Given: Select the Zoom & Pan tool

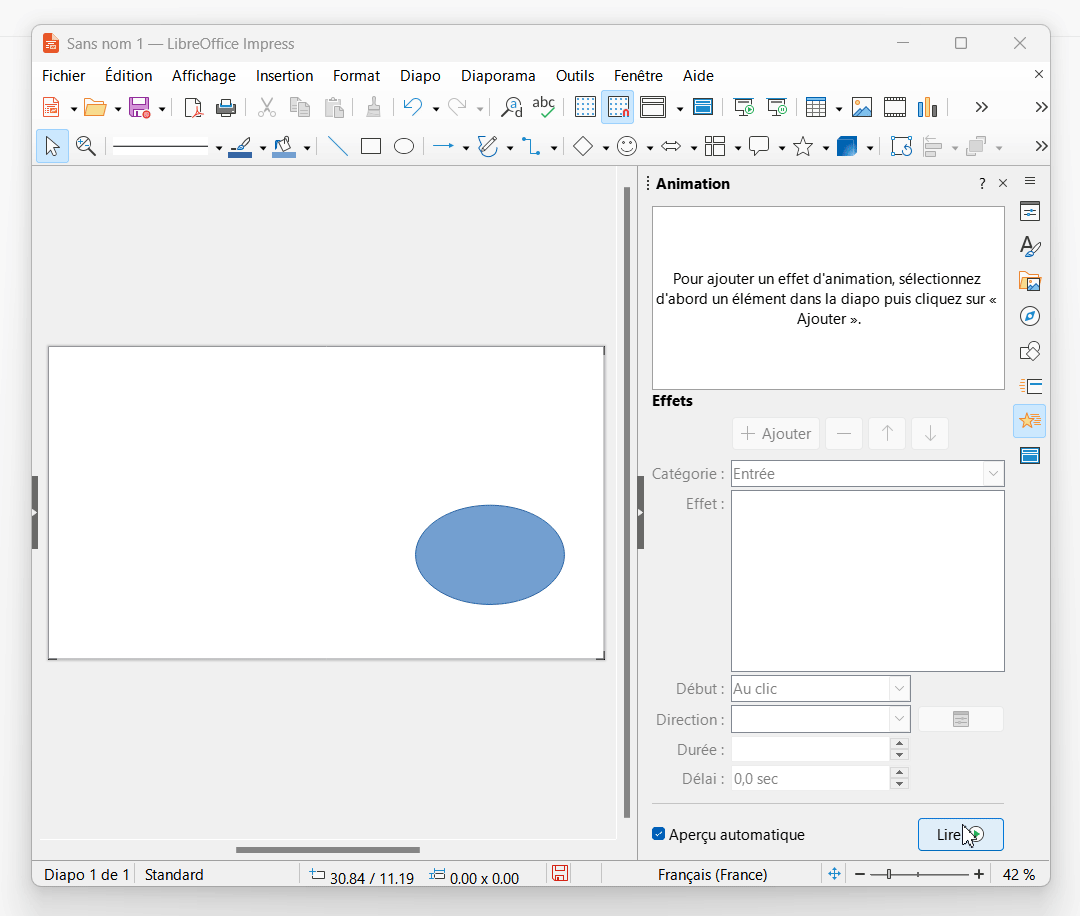Looking at the screenshot, I should 85,146.
